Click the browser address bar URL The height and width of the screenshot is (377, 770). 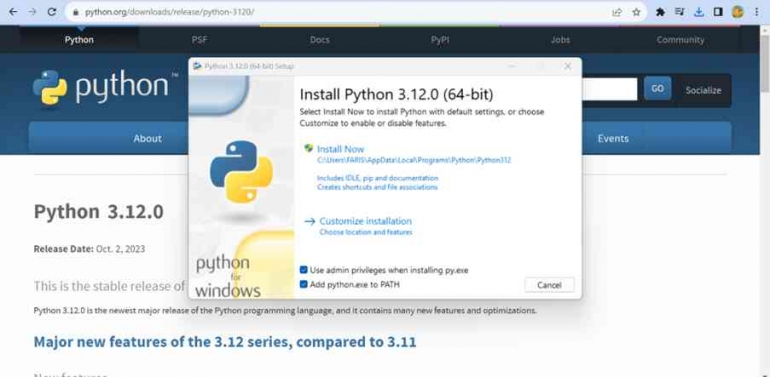pos(169,12)
